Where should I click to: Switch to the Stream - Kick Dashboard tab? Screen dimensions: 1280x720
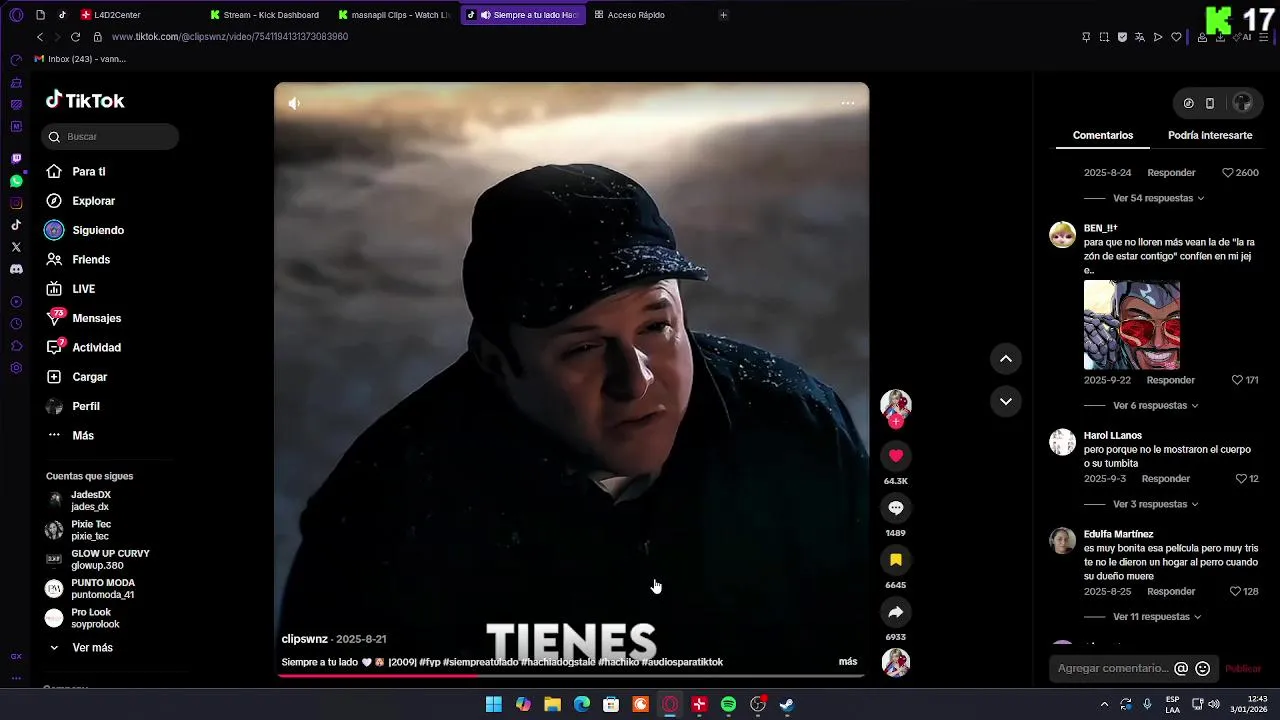[265, 15]
